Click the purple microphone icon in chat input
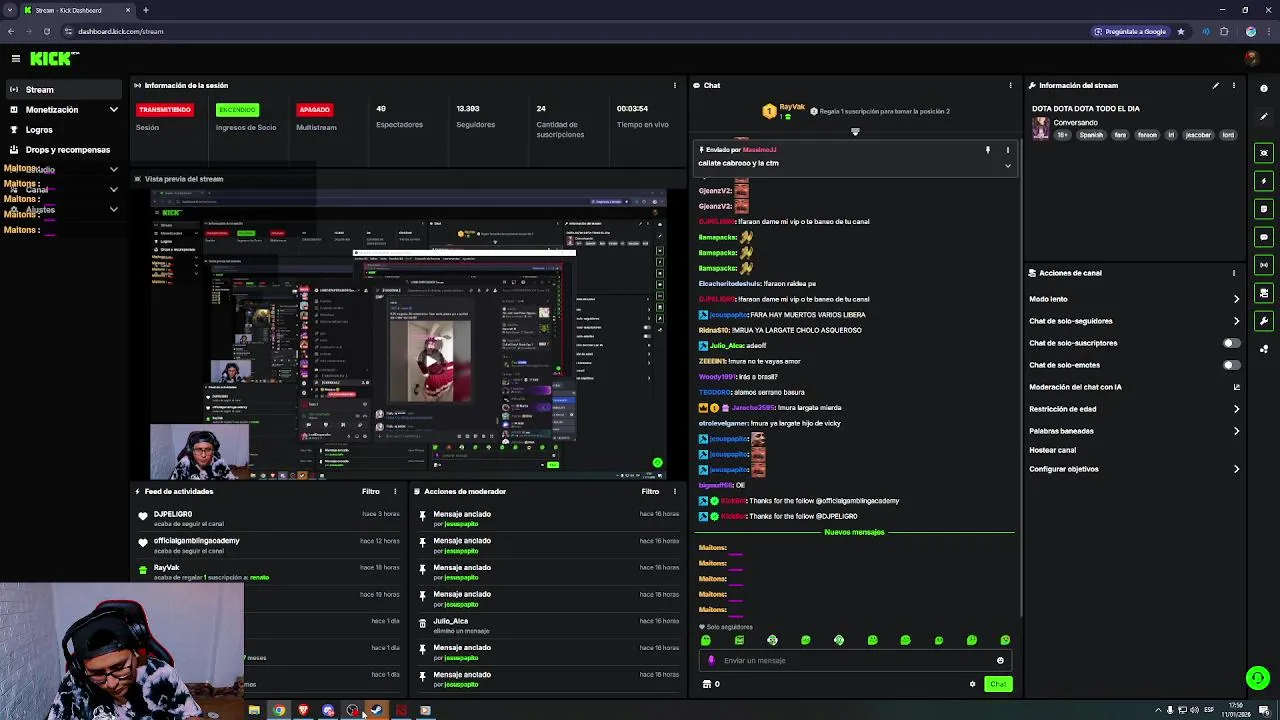Viewport: 1280px width, 720px height. point(711,660)
